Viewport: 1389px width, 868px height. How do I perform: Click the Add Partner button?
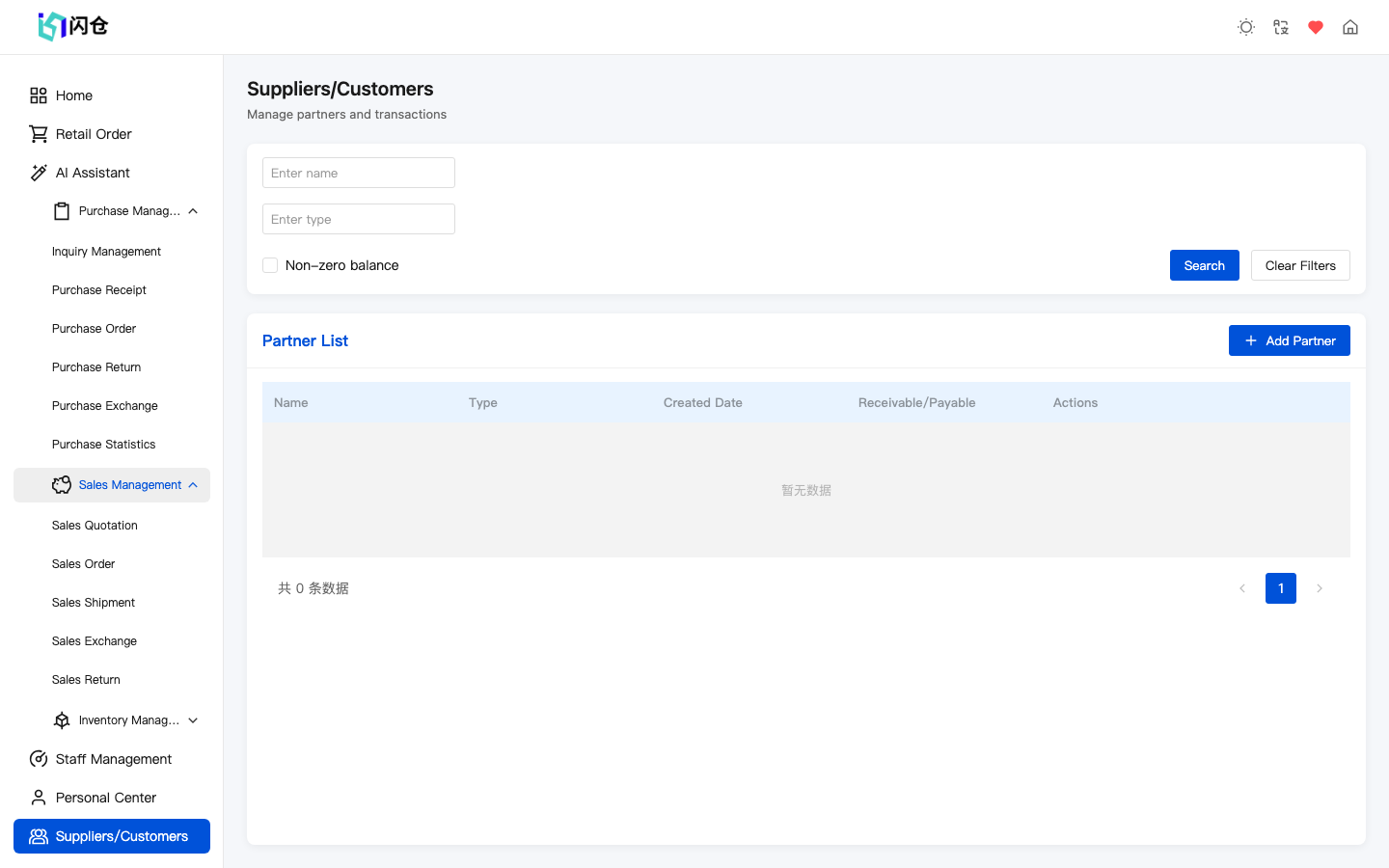[x=1290, y=339]
